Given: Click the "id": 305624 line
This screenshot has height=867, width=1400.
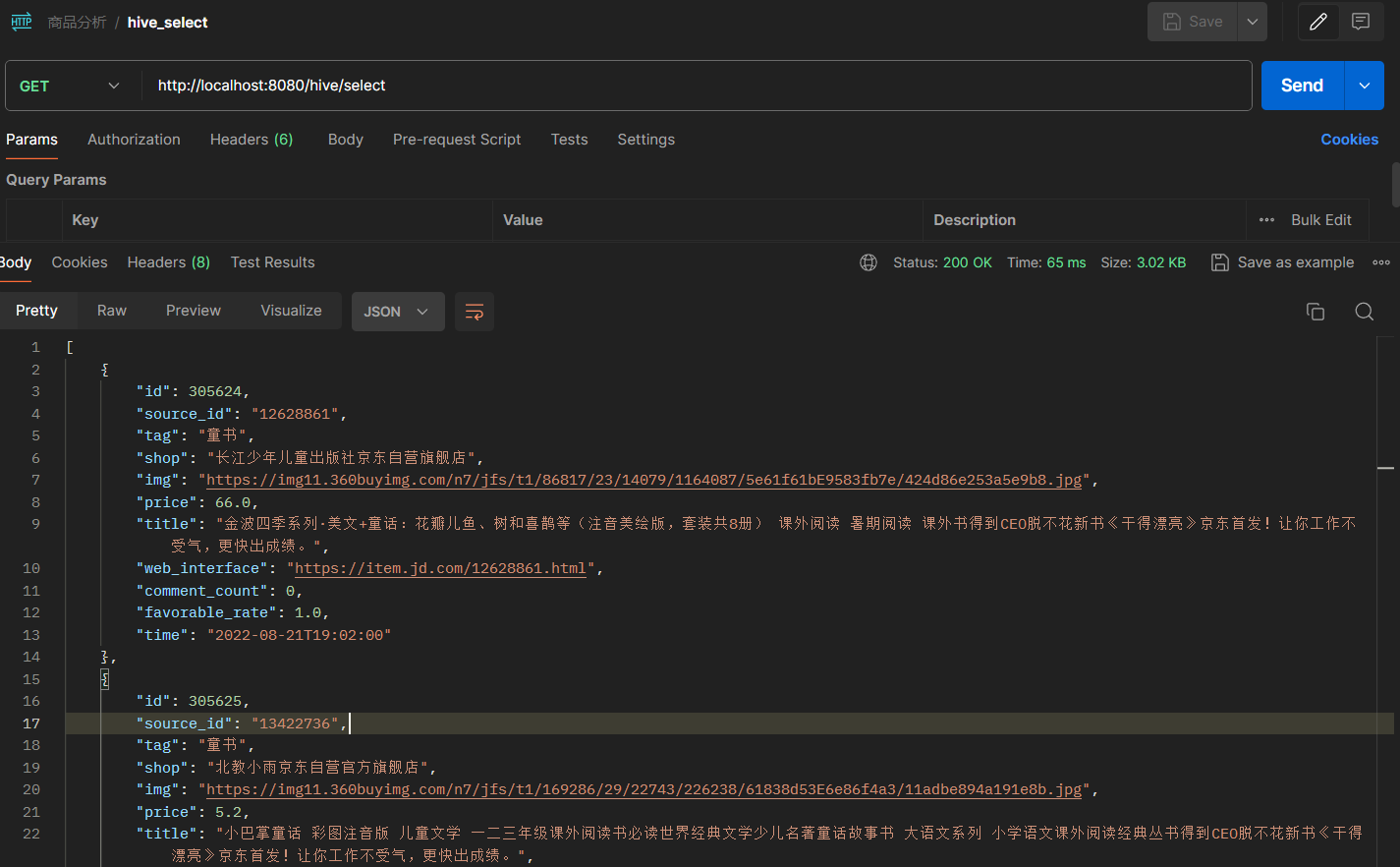Looking at the screenshot, I should pos(193,391).
